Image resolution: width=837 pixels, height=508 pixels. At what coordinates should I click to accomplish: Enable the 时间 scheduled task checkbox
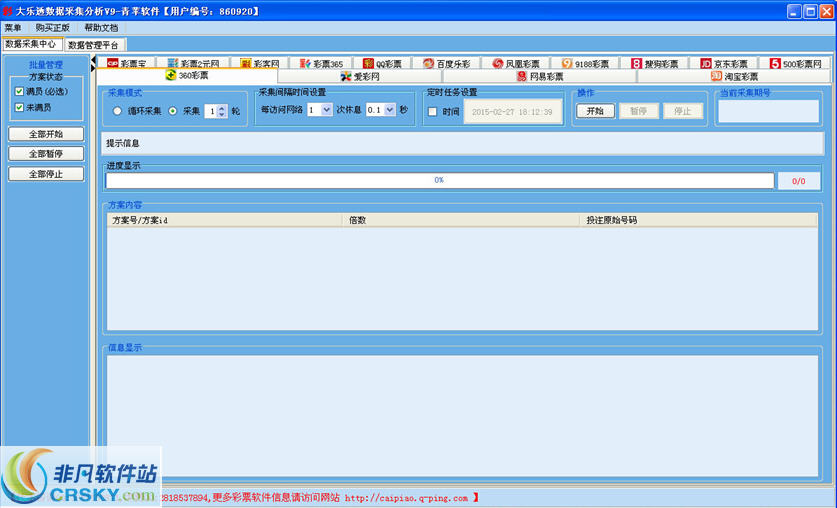pos(432,112)
